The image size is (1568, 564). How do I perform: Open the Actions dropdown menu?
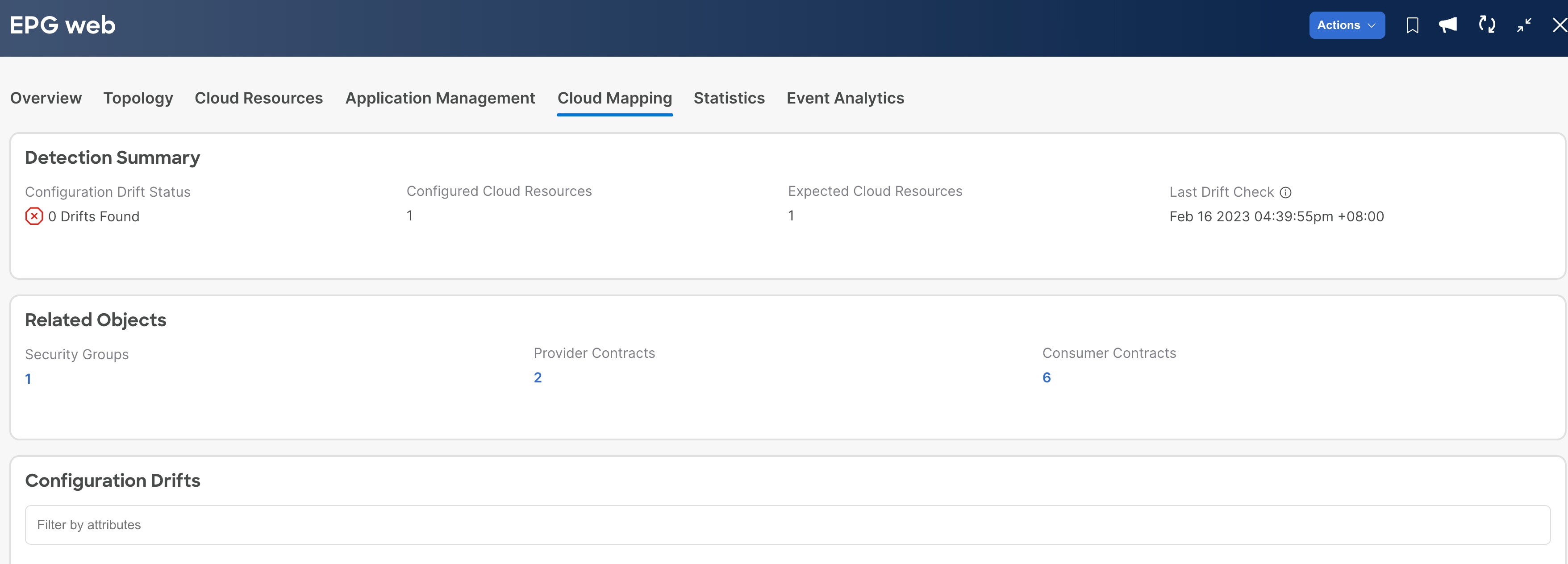[1347, 25]
